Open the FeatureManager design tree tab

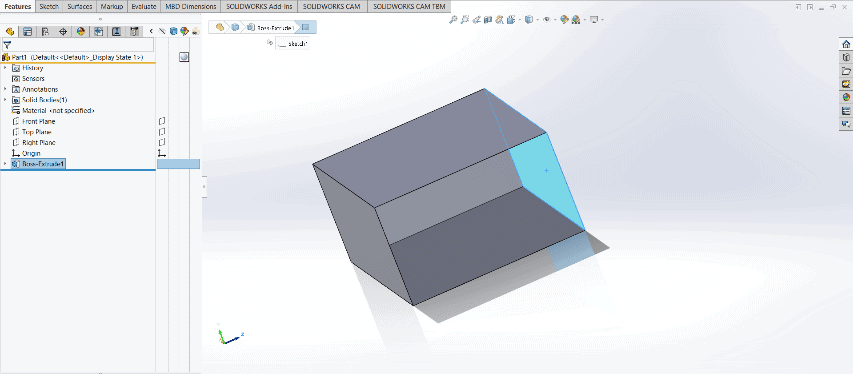[9, 32]
